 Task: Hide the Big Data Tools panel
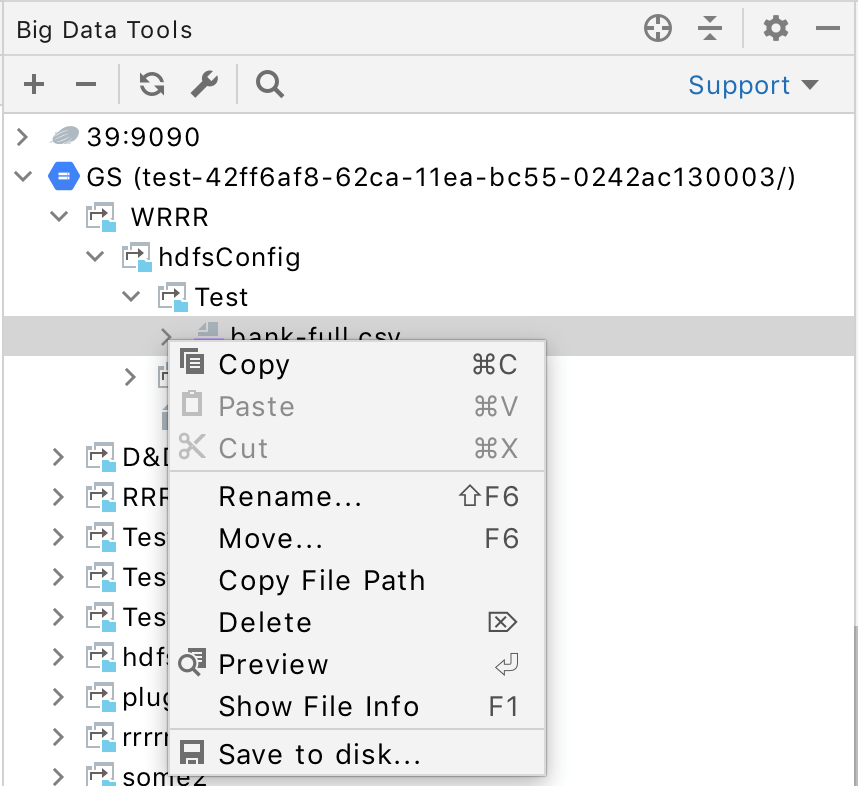point(827,29)
